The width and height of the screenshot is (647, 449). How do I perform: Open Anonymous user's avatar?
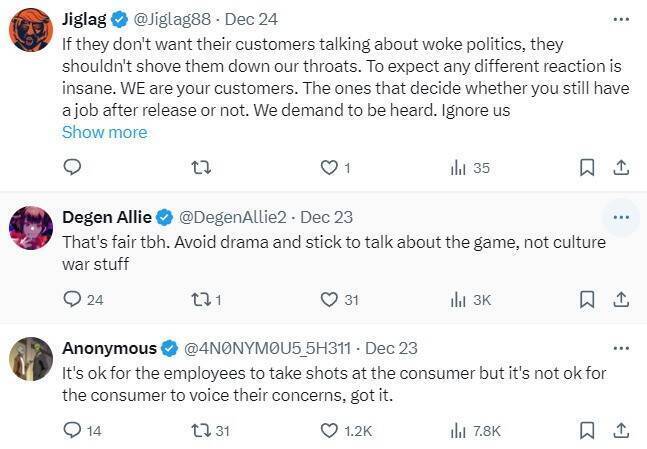(x=31, y=359)
